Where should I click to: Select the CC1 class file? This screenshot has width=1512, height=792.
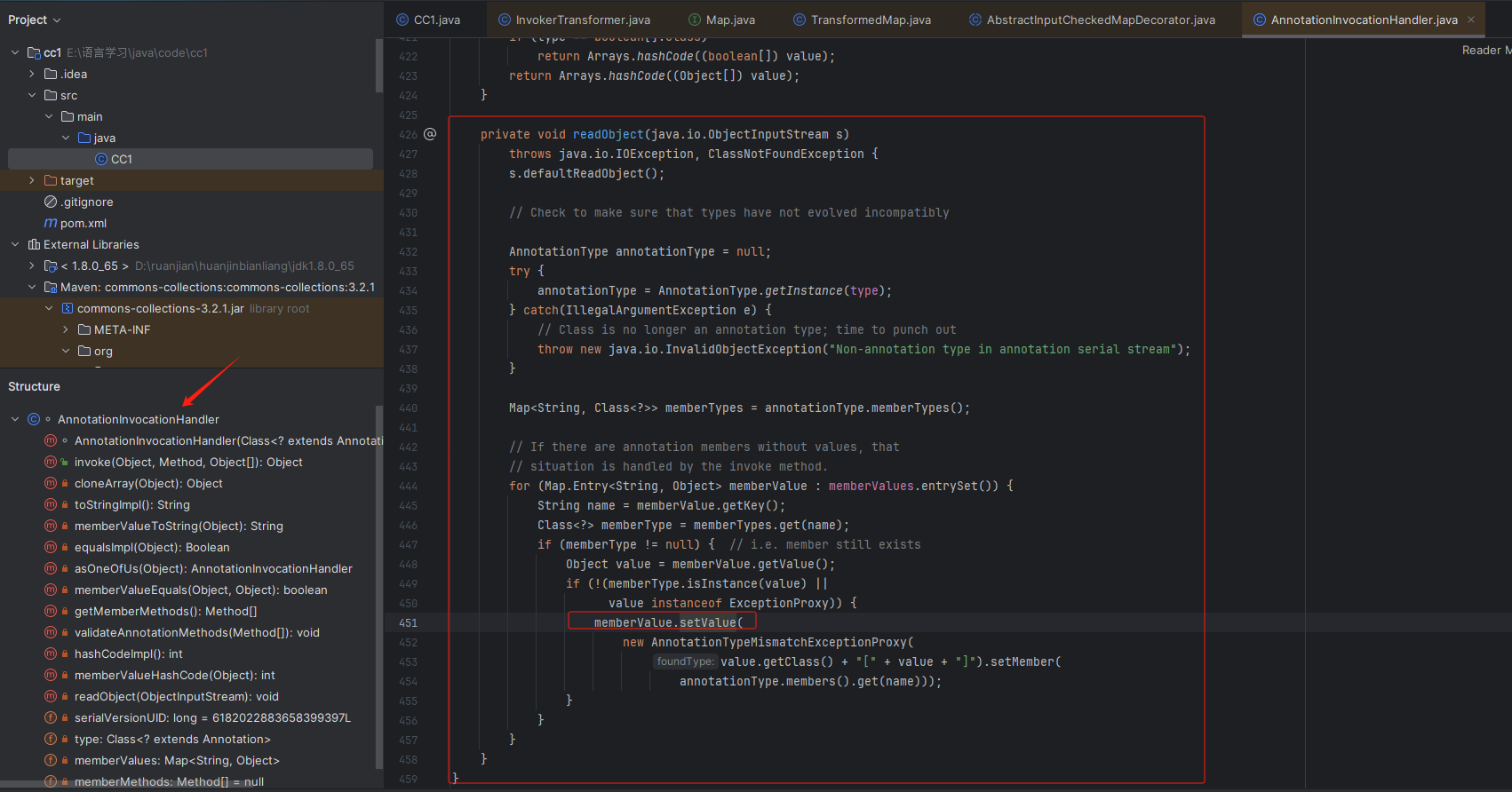(190, 159)
